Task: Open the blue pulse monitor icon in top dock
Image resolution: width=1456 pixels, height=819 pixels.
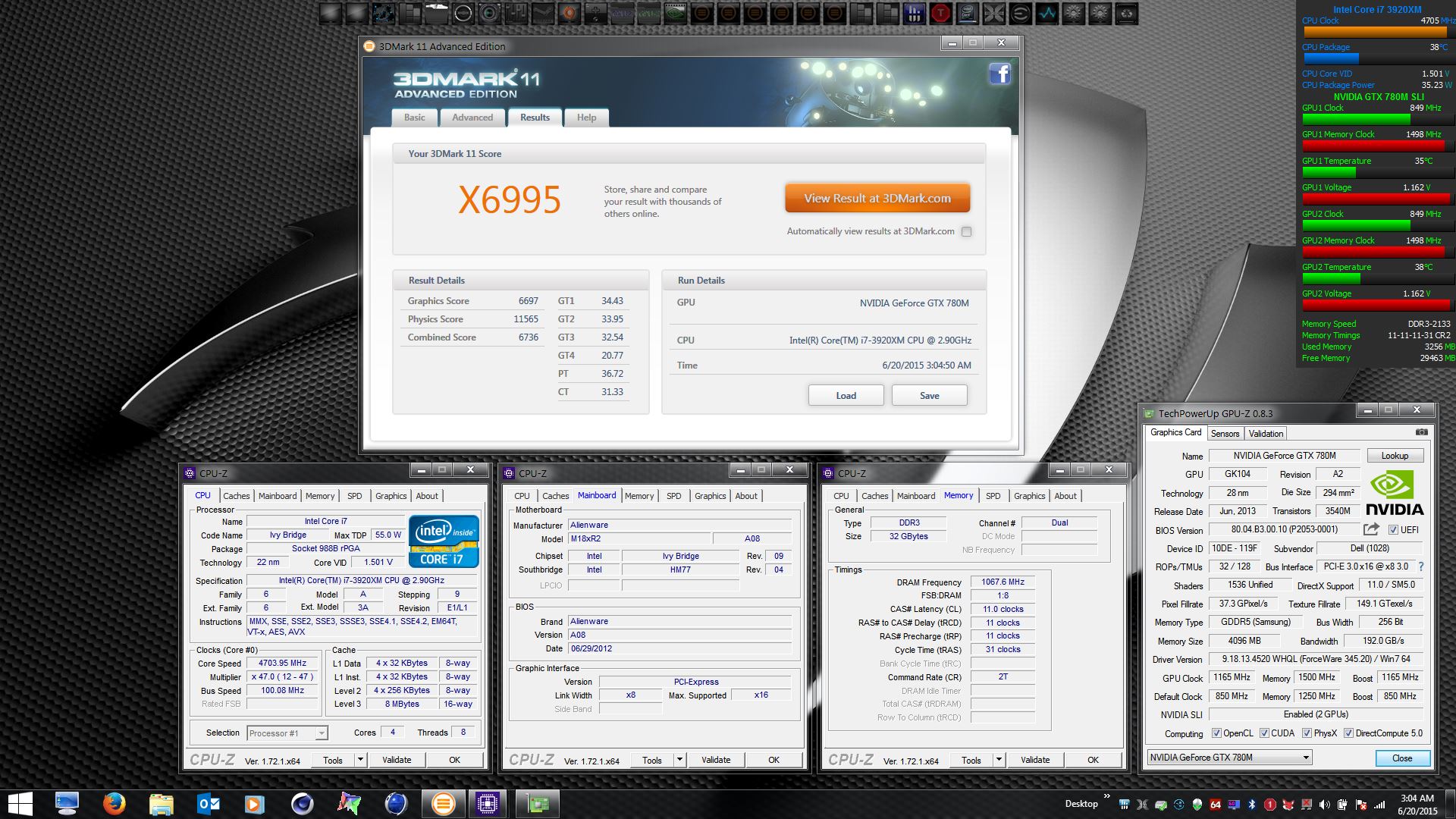Action: point(1047,13)
